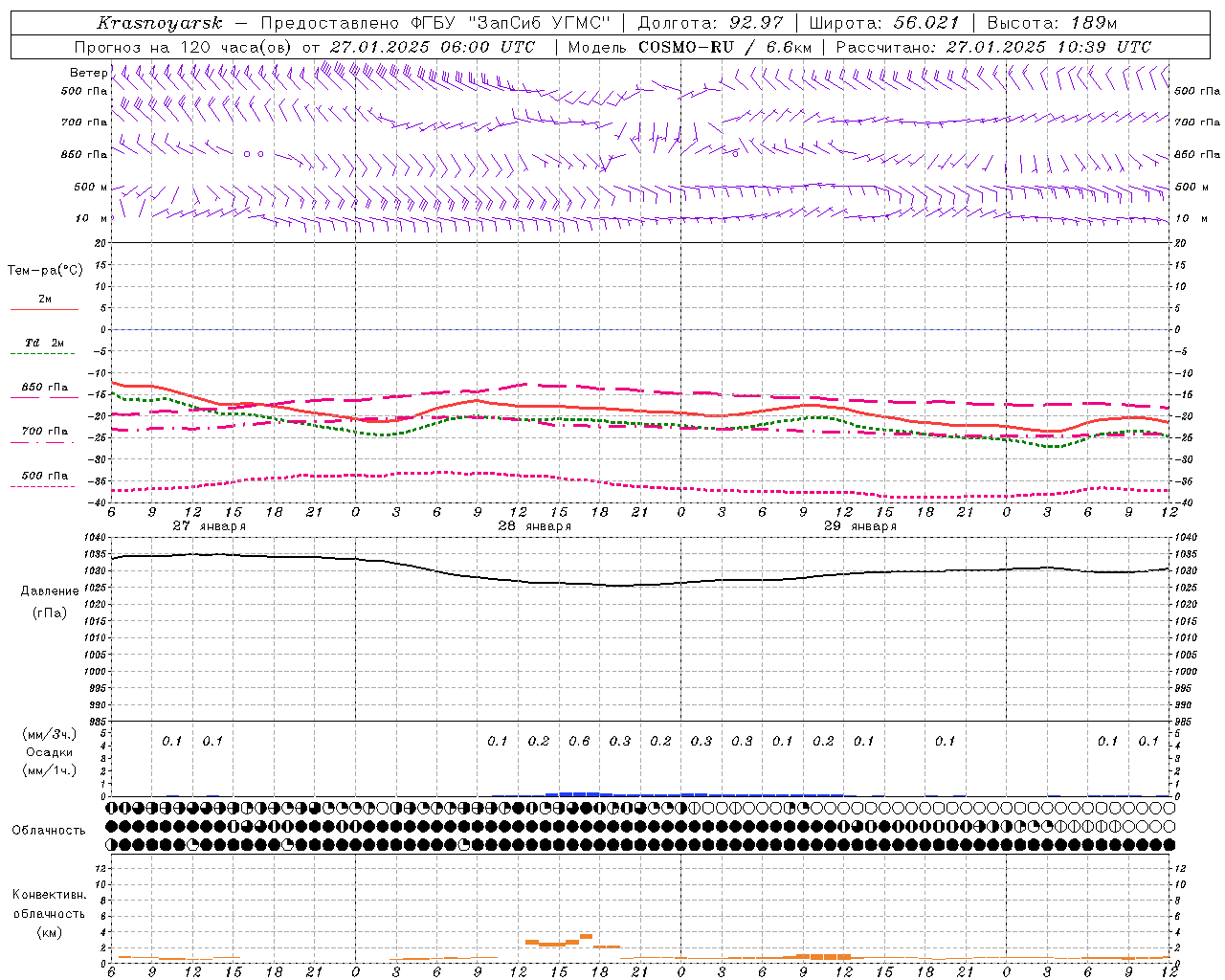Click the tallest orange convective cloud bar
Viewport: 1225px width, 980px height.
[586, 936]
